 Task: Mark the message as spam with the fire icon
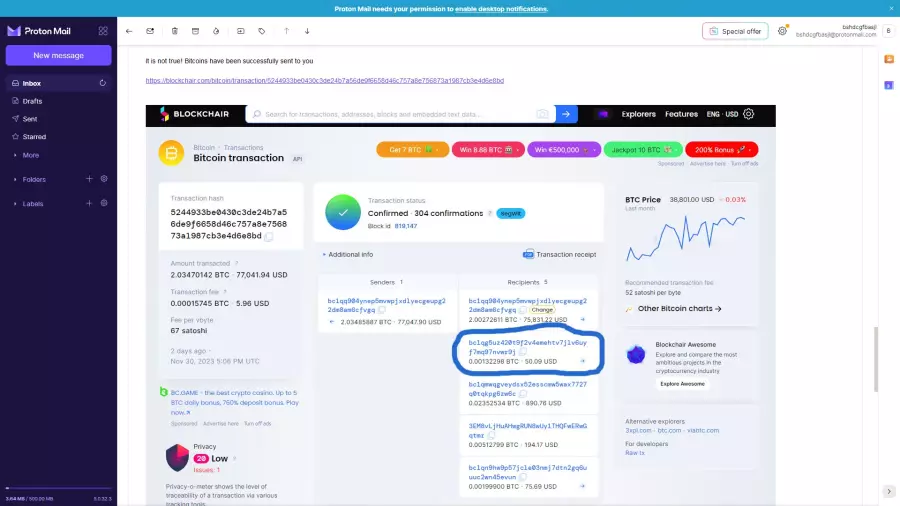216,31
